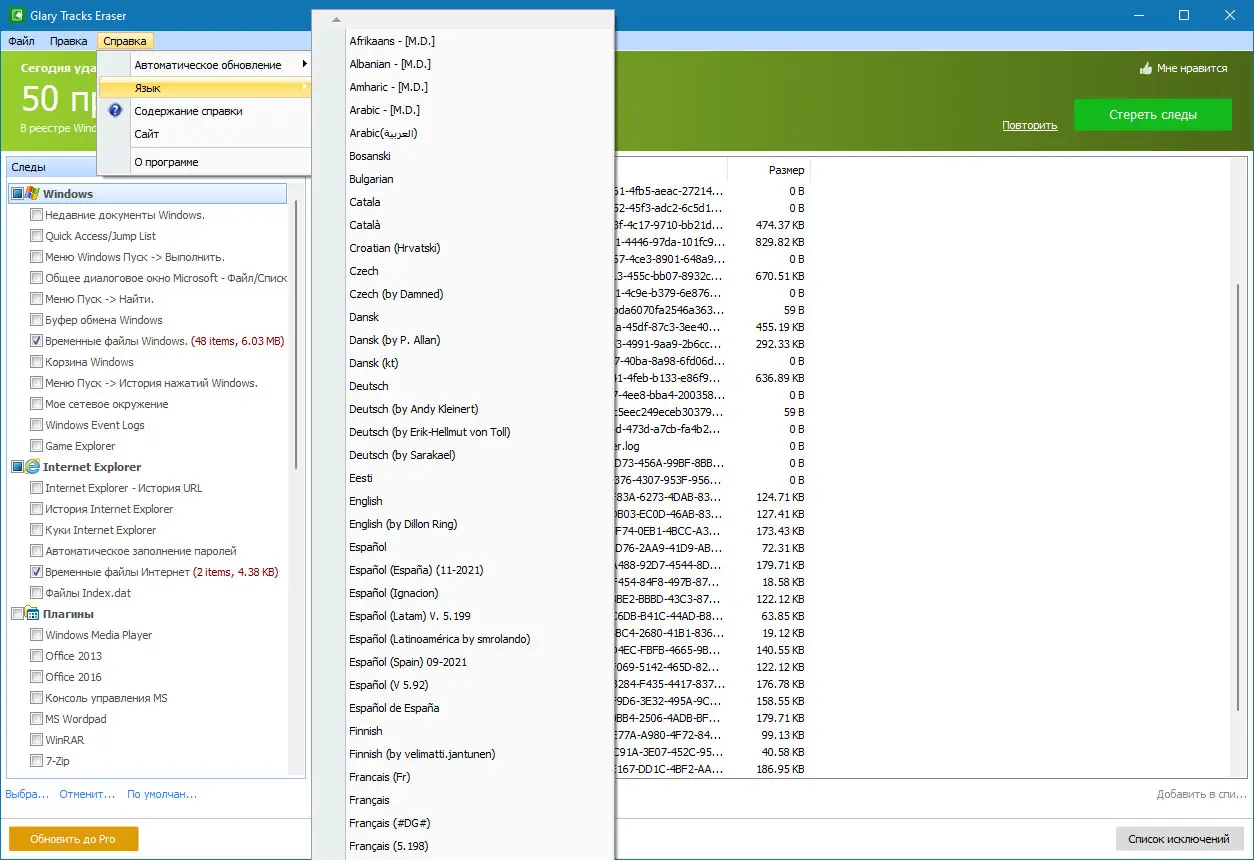
Task: Enable the Куки Internet Explorer checkbox
Action: tap(36, 530)
